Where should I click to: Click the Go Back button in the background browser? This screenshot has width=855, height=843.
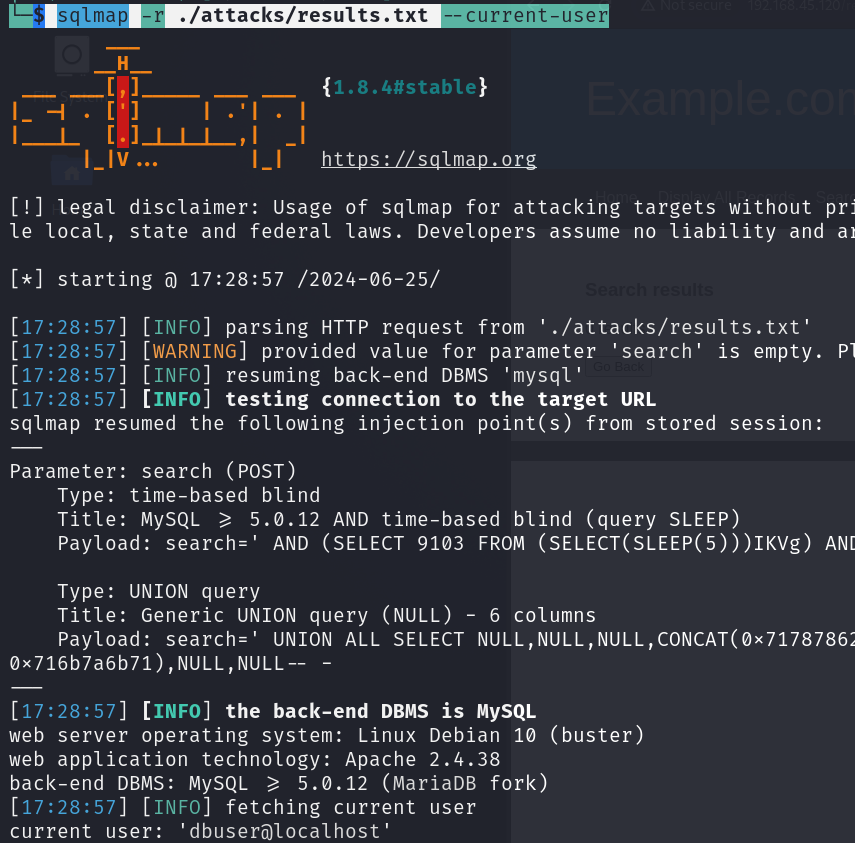[618, 366]
